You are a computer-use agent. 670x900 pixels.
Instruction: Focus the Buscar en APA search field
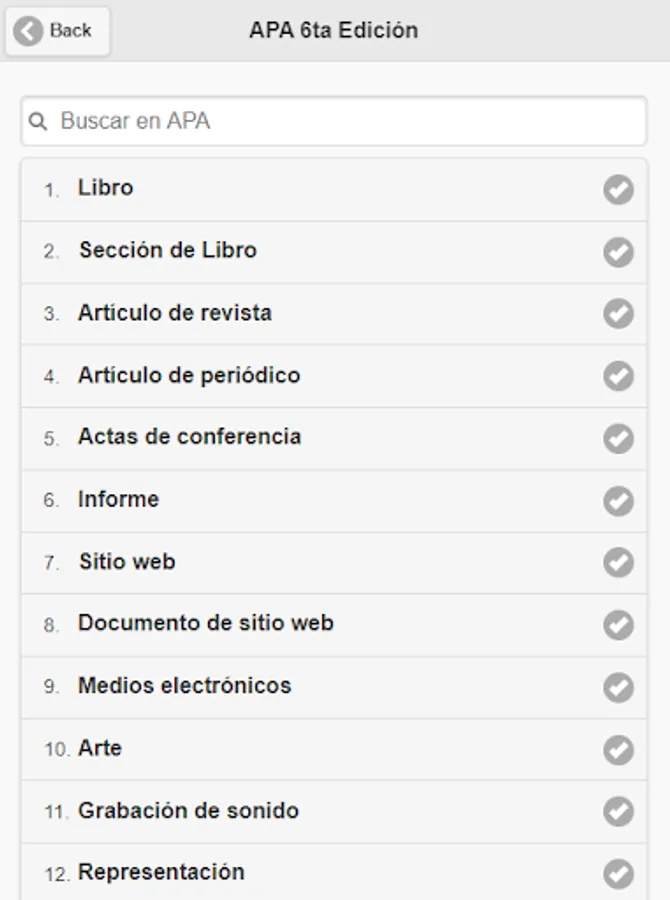pyautogui.click(x=340, y=122)
